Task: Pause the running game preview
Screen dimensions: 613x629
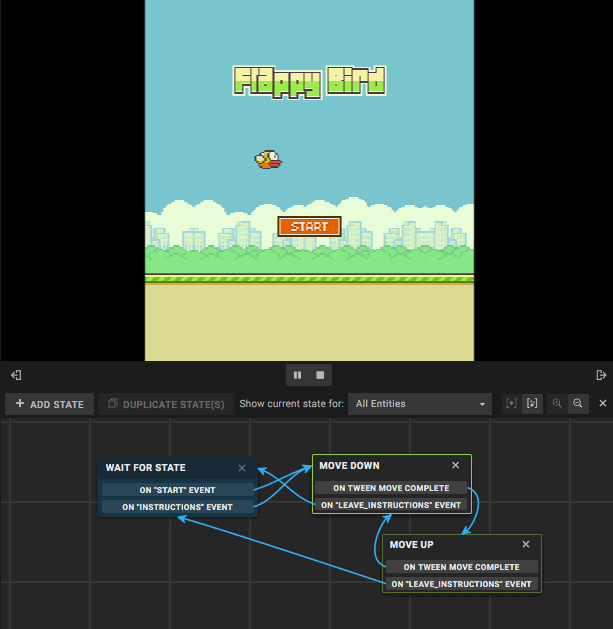Action: tap(297, 375)
